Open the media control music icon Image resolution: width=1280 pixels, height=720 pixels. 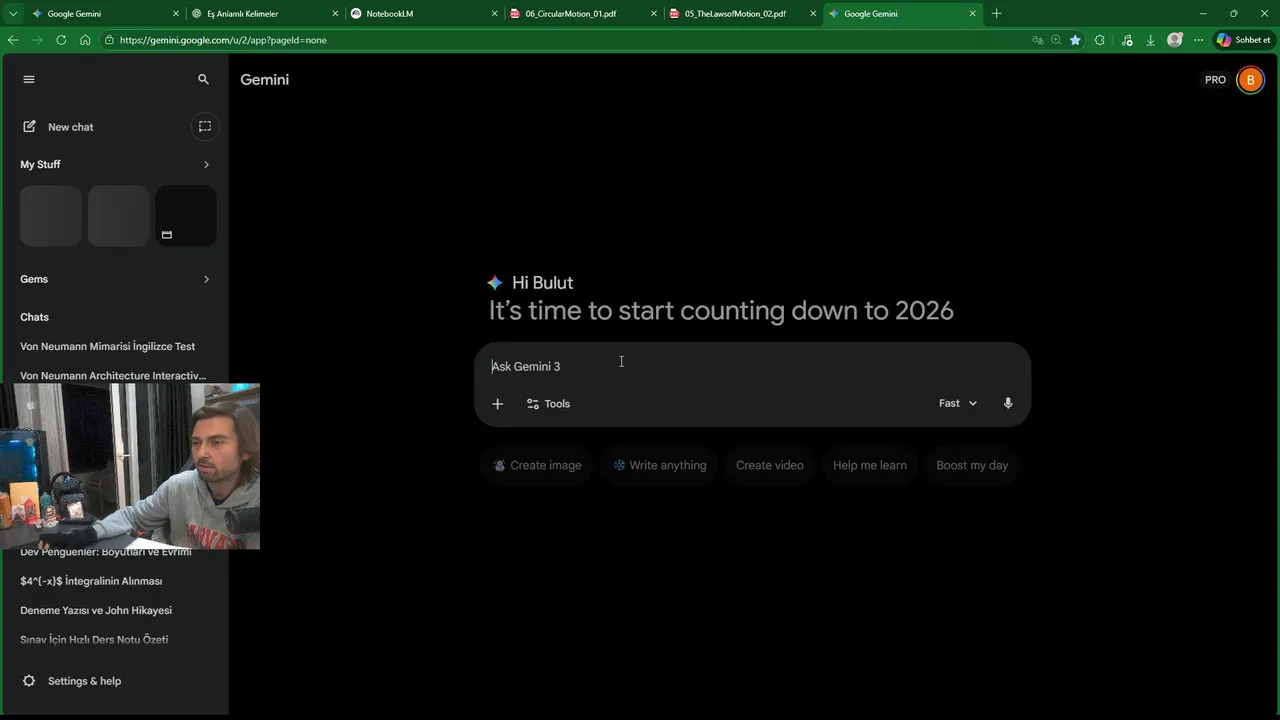tap(1127, 40)
